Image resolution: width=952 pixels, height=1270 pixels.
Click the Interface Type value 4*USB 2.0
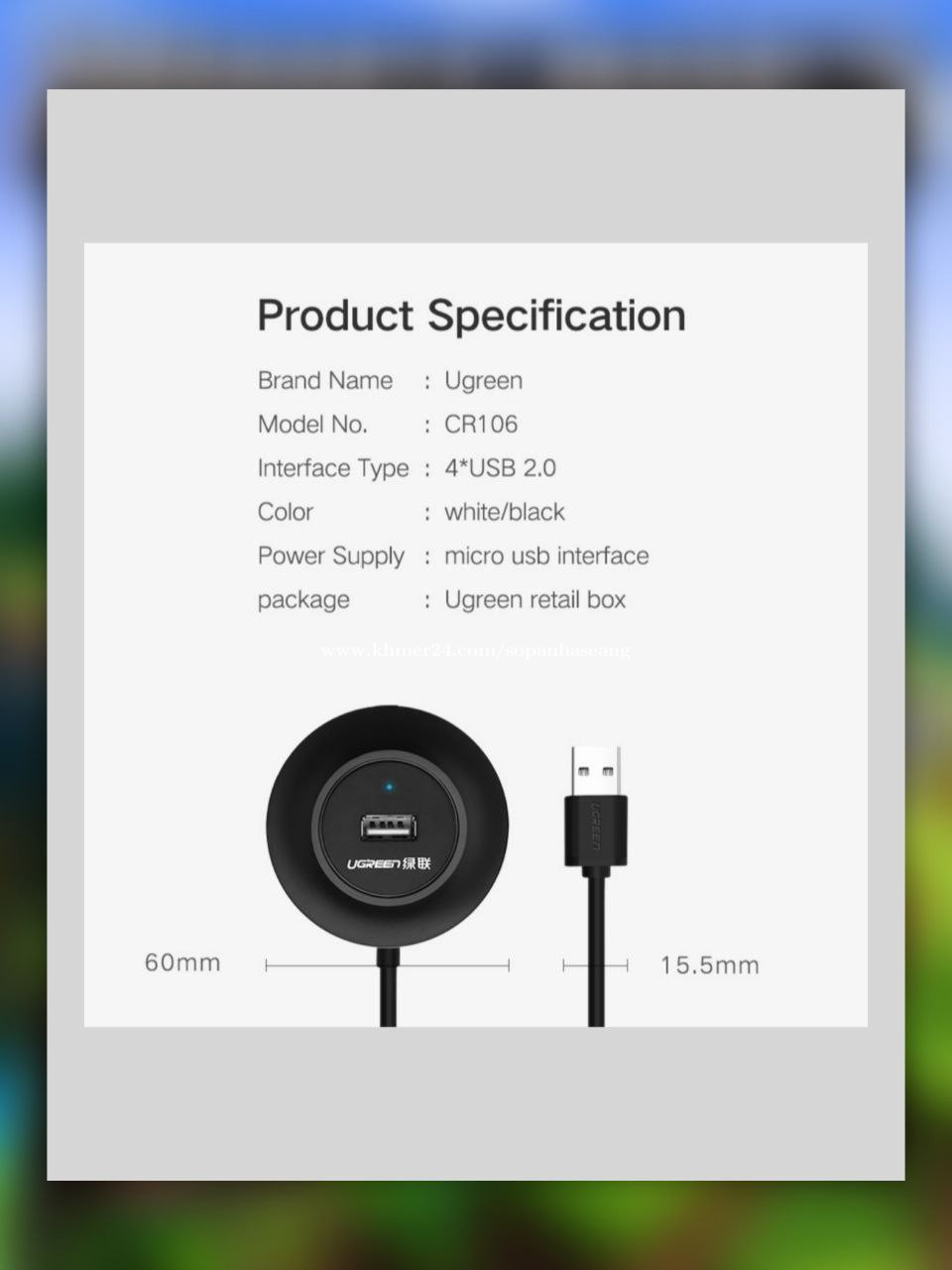500,468
